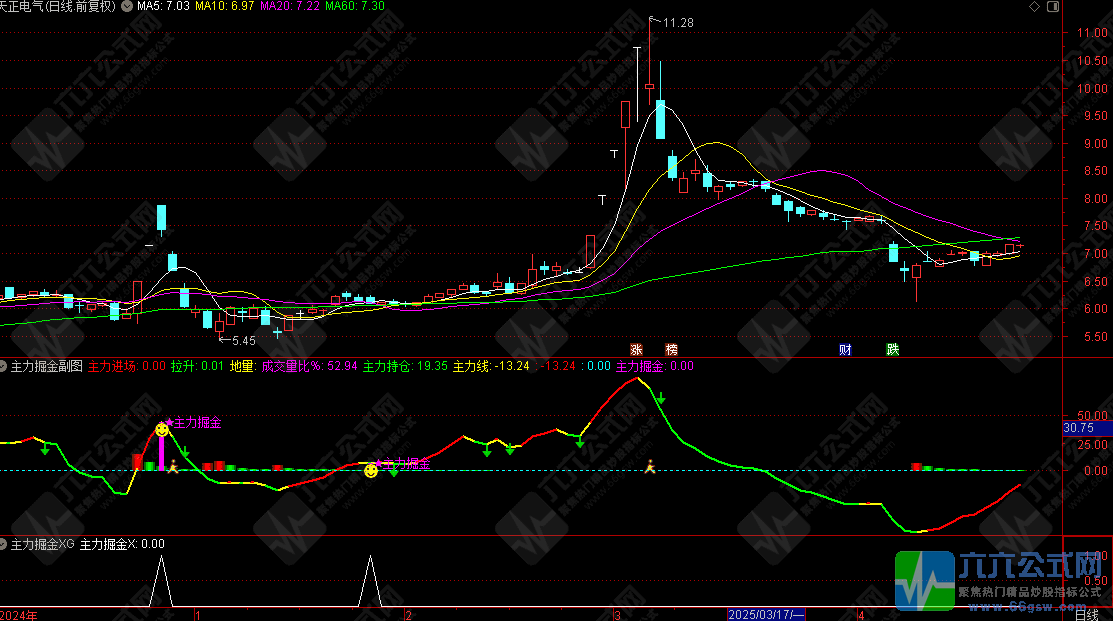Click the running figure icon under March peak

tap(650, 465)
